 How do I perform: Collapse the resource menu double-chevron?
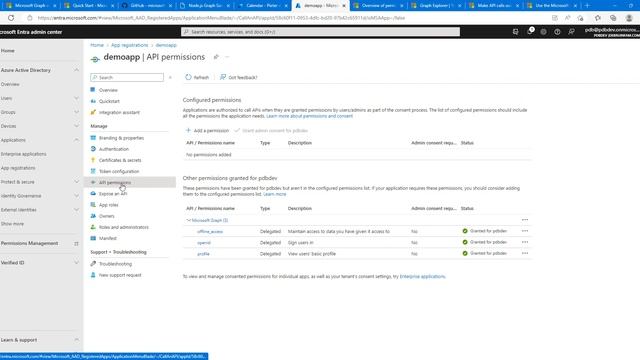pyautogui.click(x=170, y=78)
